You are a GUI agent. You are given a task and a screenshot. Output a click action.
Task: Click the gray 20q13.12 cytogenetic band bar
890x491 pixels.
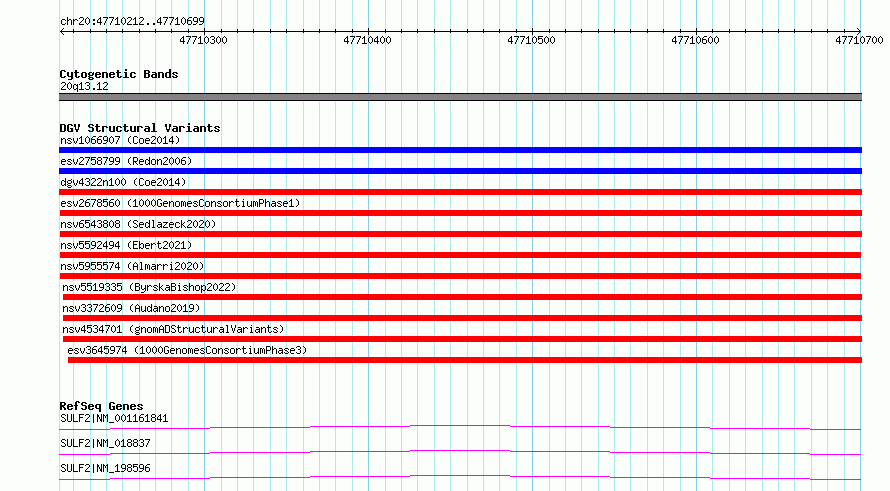pyautogui.click(x=460, y=97)
